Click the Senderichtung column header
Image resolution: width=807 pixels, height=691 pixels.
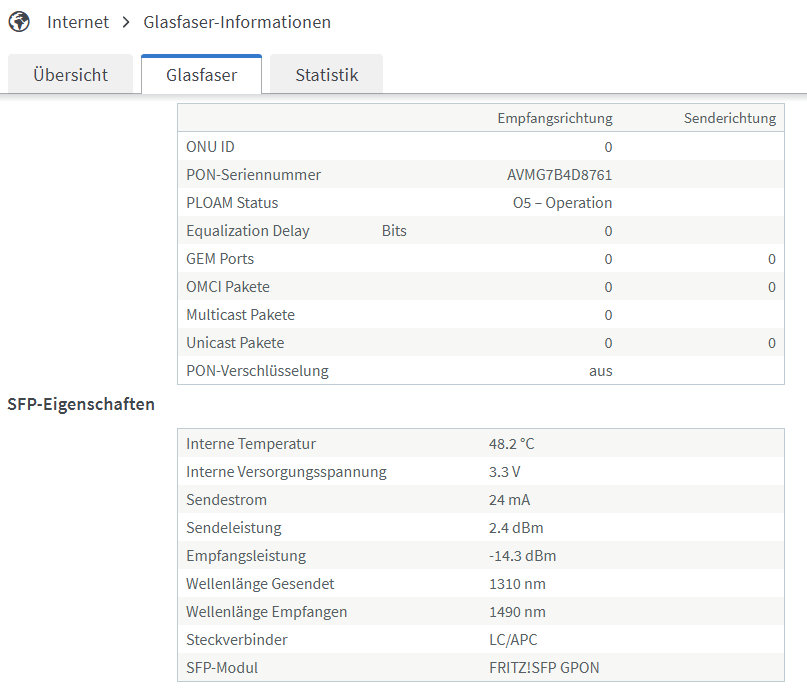coord(729,118)
